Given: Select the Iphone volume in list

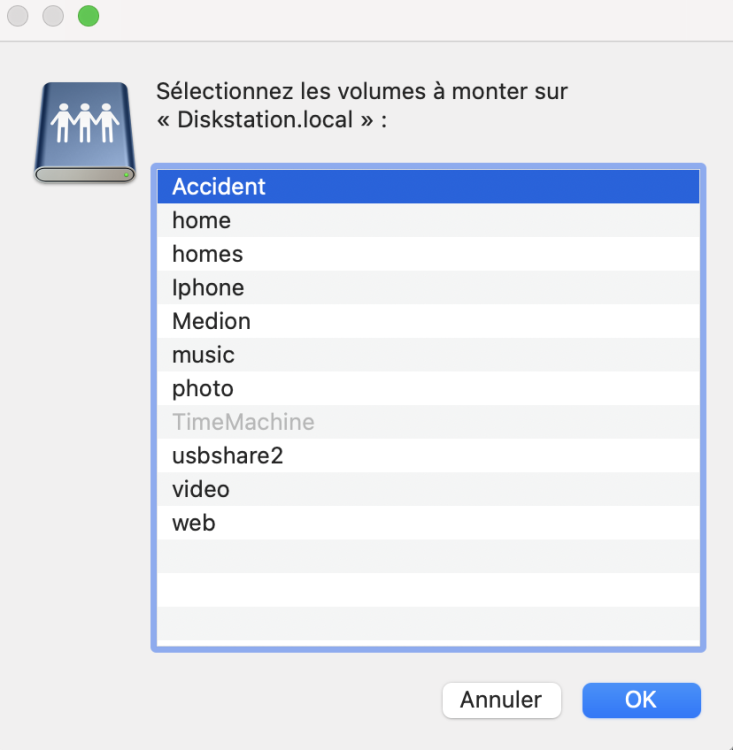Looking at the screenshot, I should pos(208,288).
